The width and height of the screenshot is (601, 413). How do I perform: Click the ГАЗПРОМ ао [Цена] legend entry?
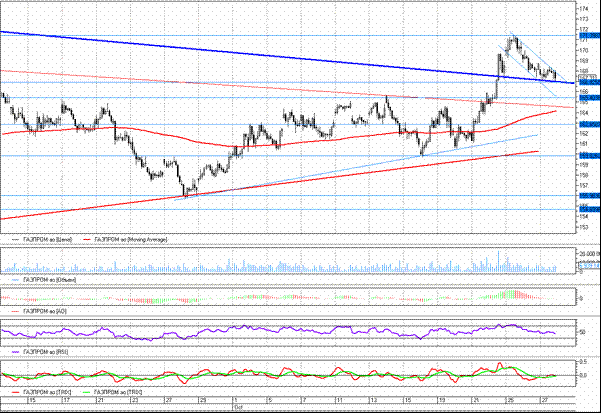pyautogui.click(x=42, y=239)
